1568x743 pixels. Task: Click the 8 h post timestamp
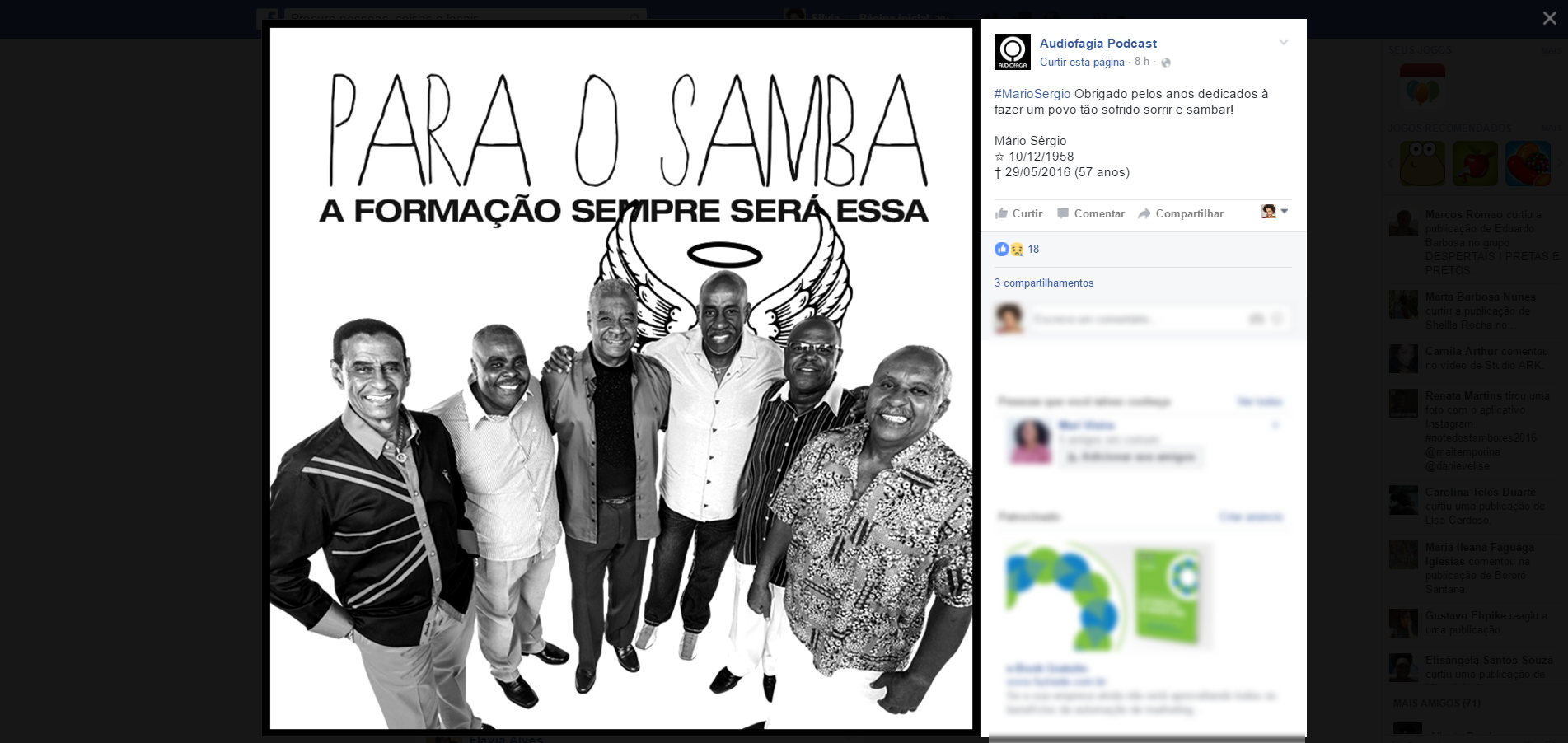pos(1141,62)
